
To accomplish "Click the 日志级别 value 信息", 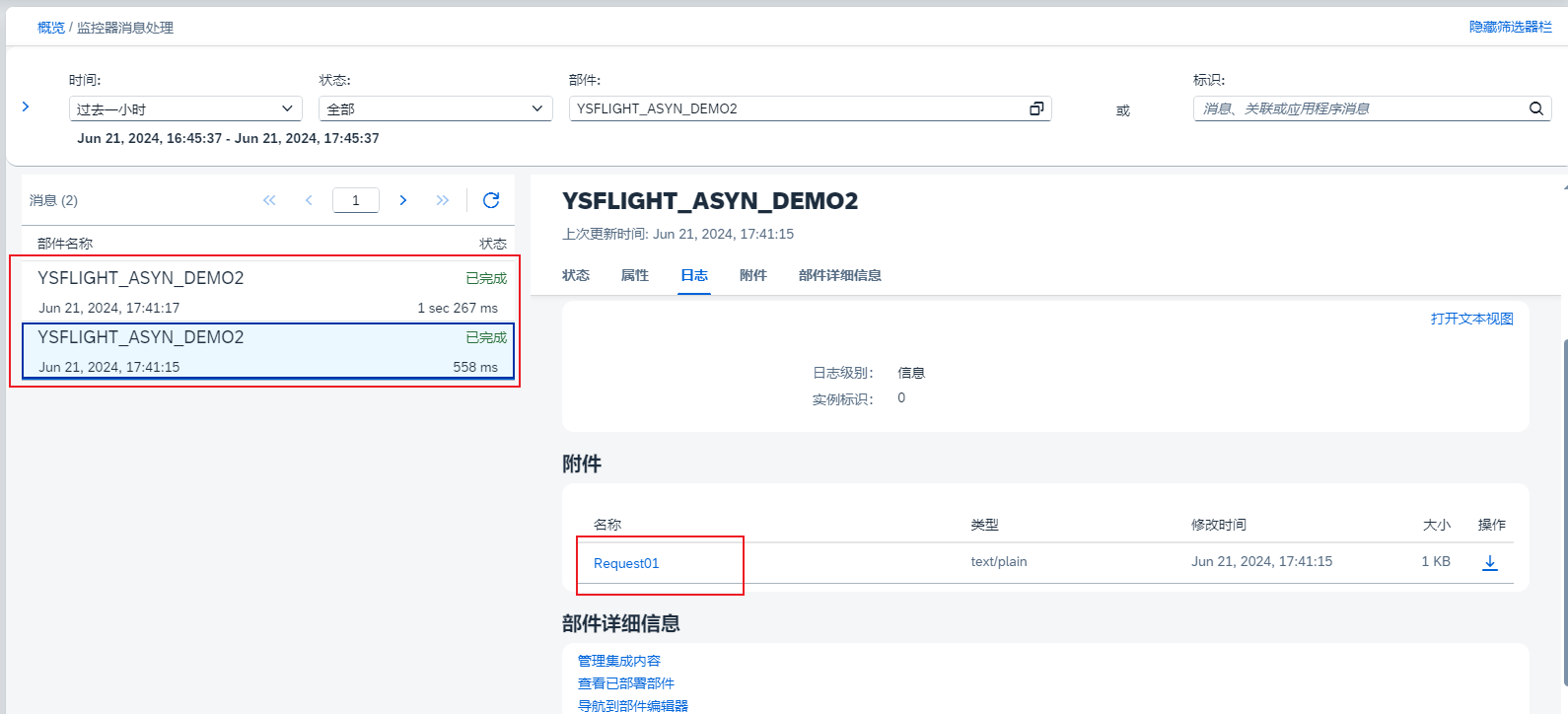I will [911, 373].
